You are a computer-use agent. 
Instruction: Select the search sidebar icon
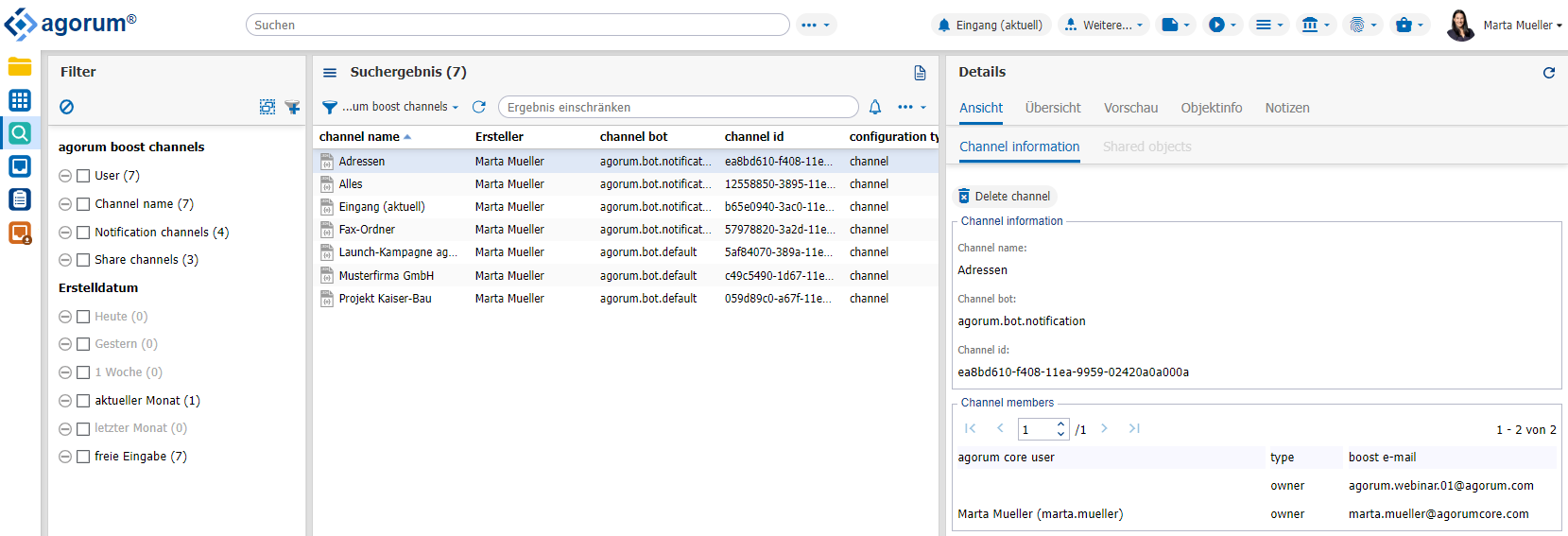20,133
